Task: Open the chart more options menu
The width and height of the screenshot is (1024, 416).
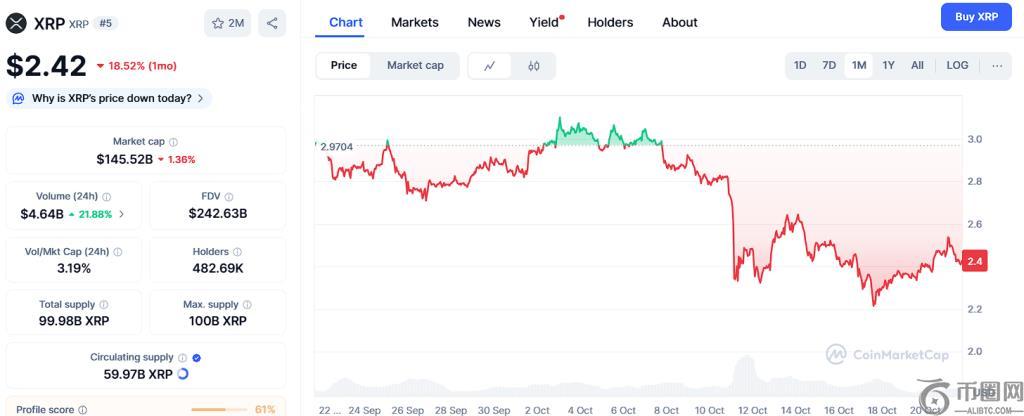Action: (x=997, y=66)
